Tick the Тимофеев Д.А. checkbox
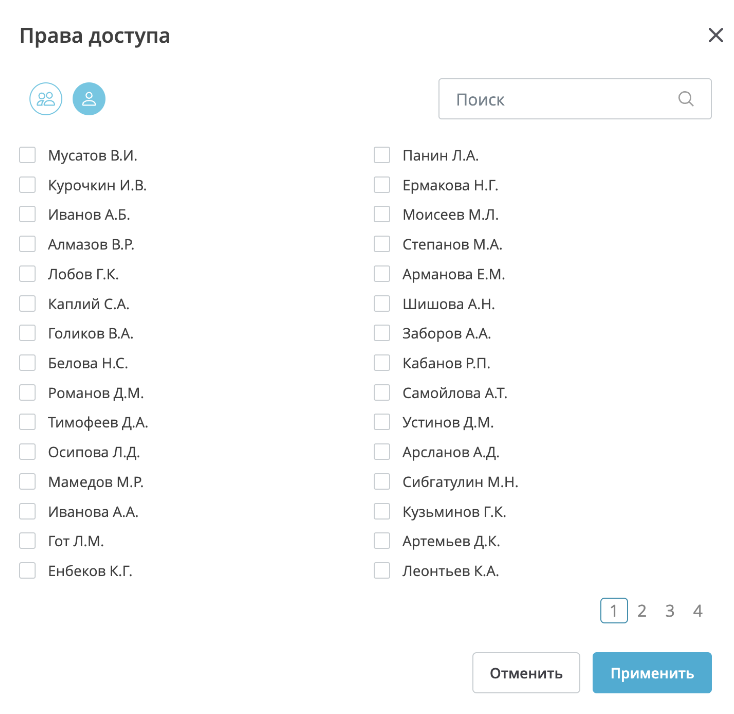734x714 pixels. (x=28, y=422)
